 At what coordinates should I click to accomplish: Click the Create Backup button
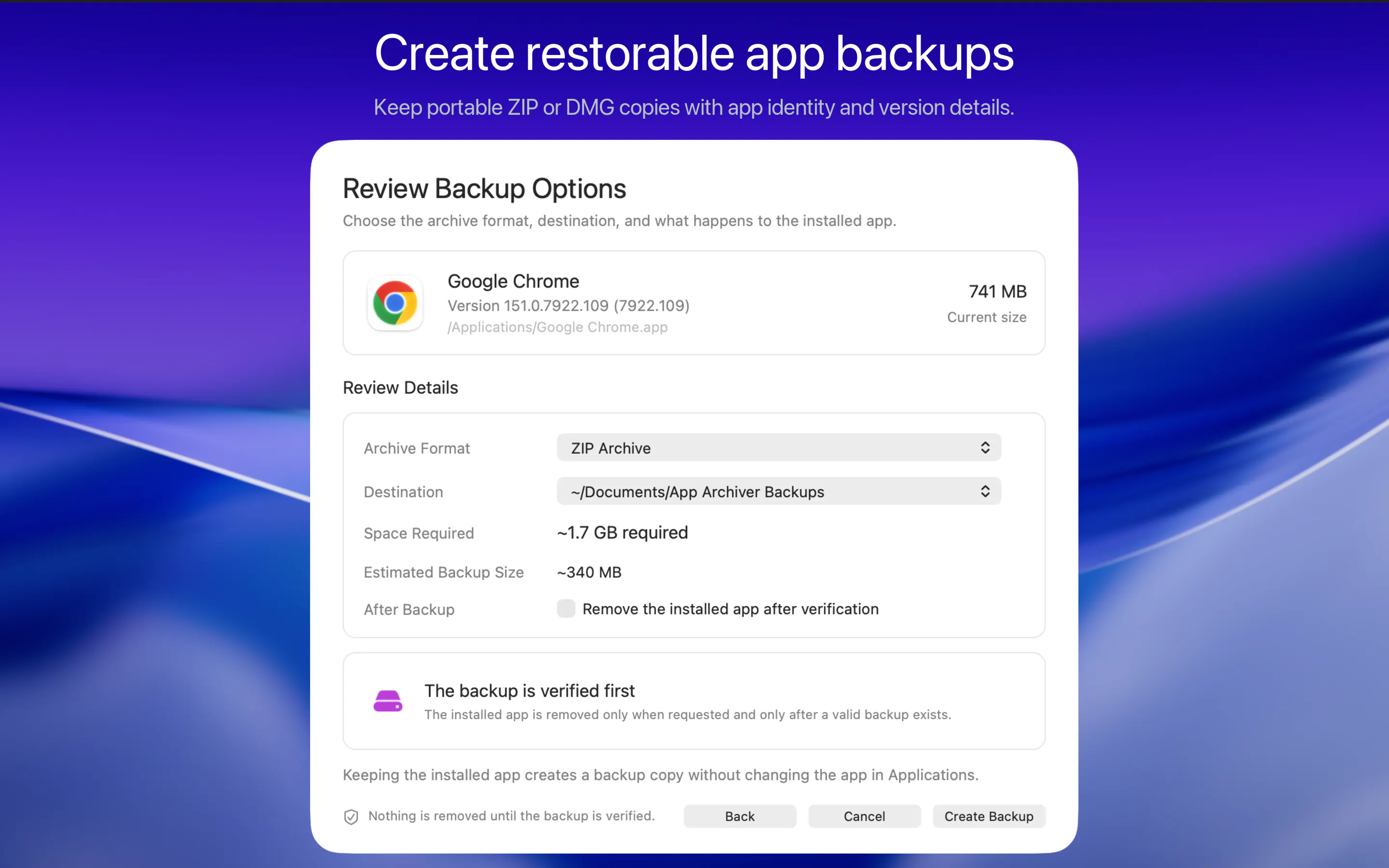pos(989,816)
